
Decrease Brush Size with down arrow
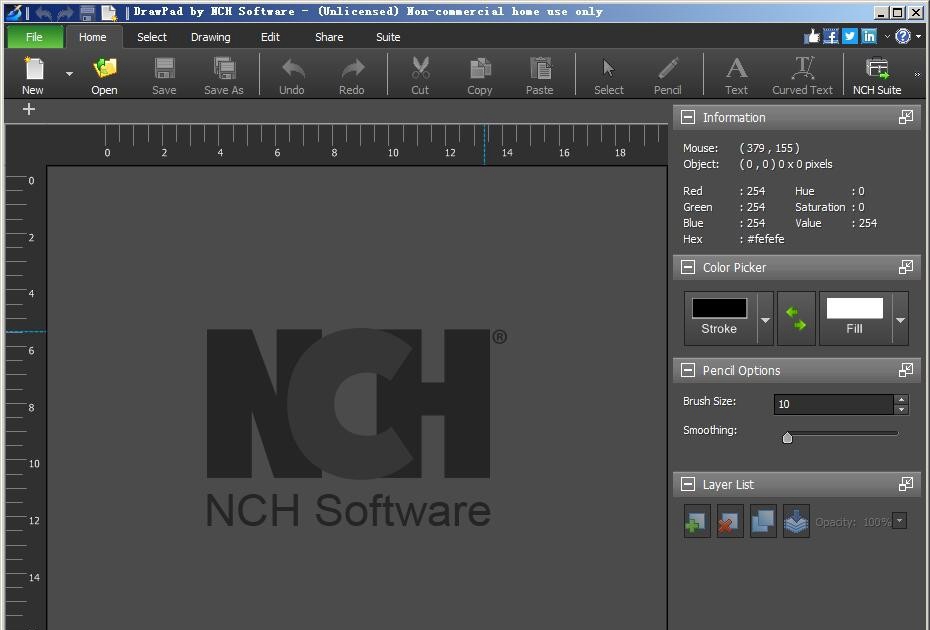(902, 409)
